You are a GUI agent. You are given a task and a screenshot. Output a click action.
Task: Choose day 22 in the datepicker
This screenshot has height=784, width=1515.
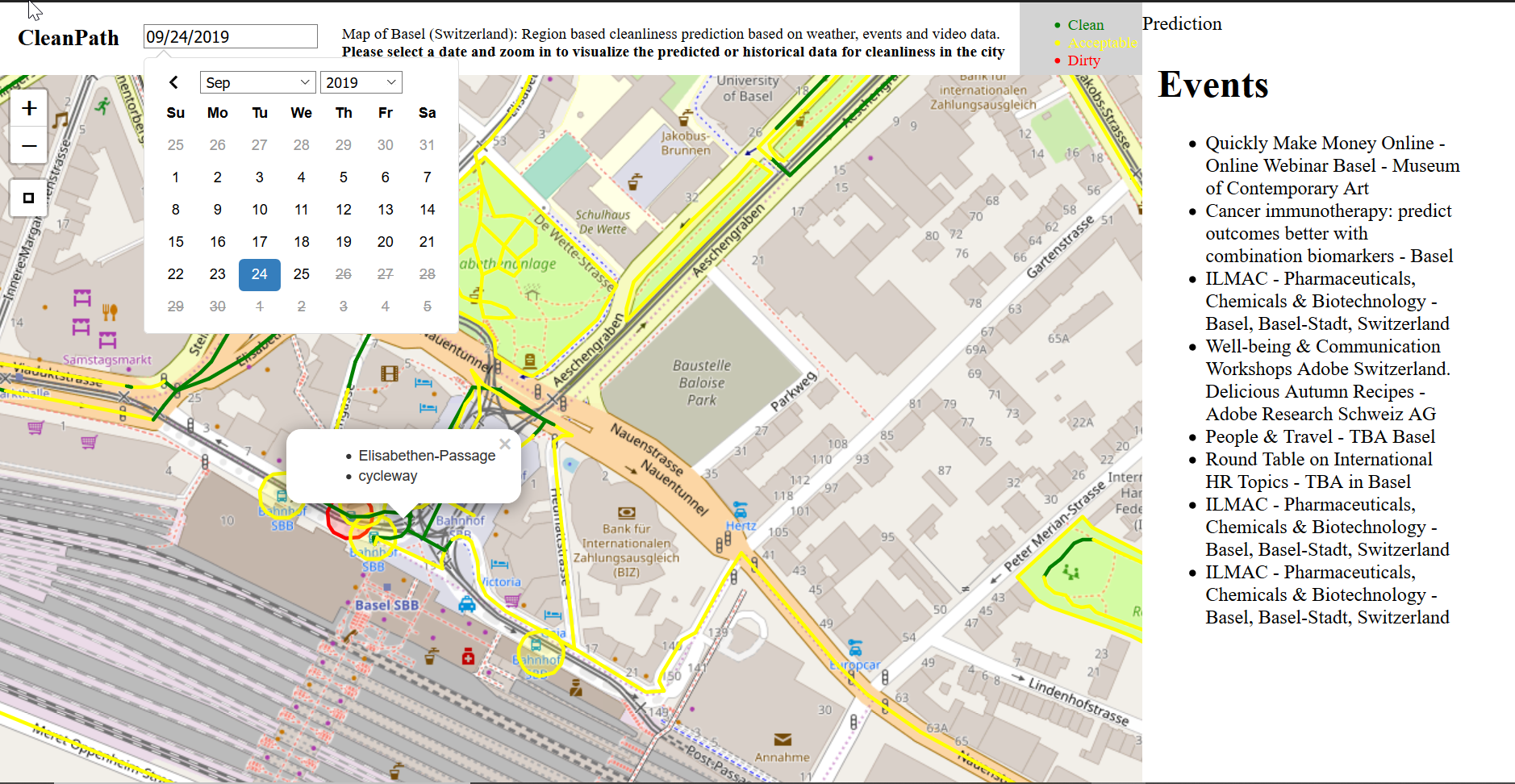point(176,274)
